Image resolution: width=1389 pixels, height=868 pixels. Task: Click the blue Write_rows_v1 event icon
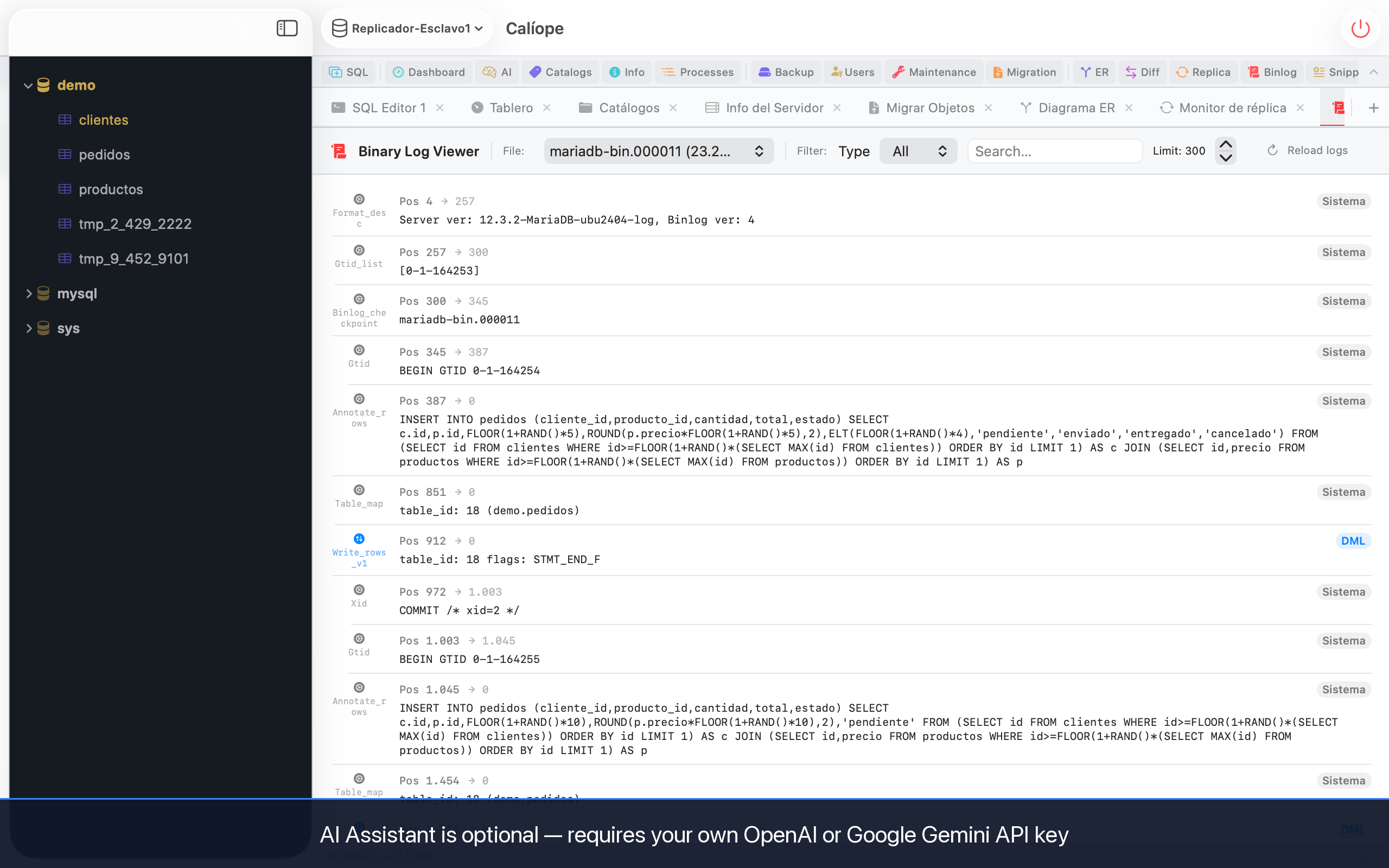tap(359, 539)
